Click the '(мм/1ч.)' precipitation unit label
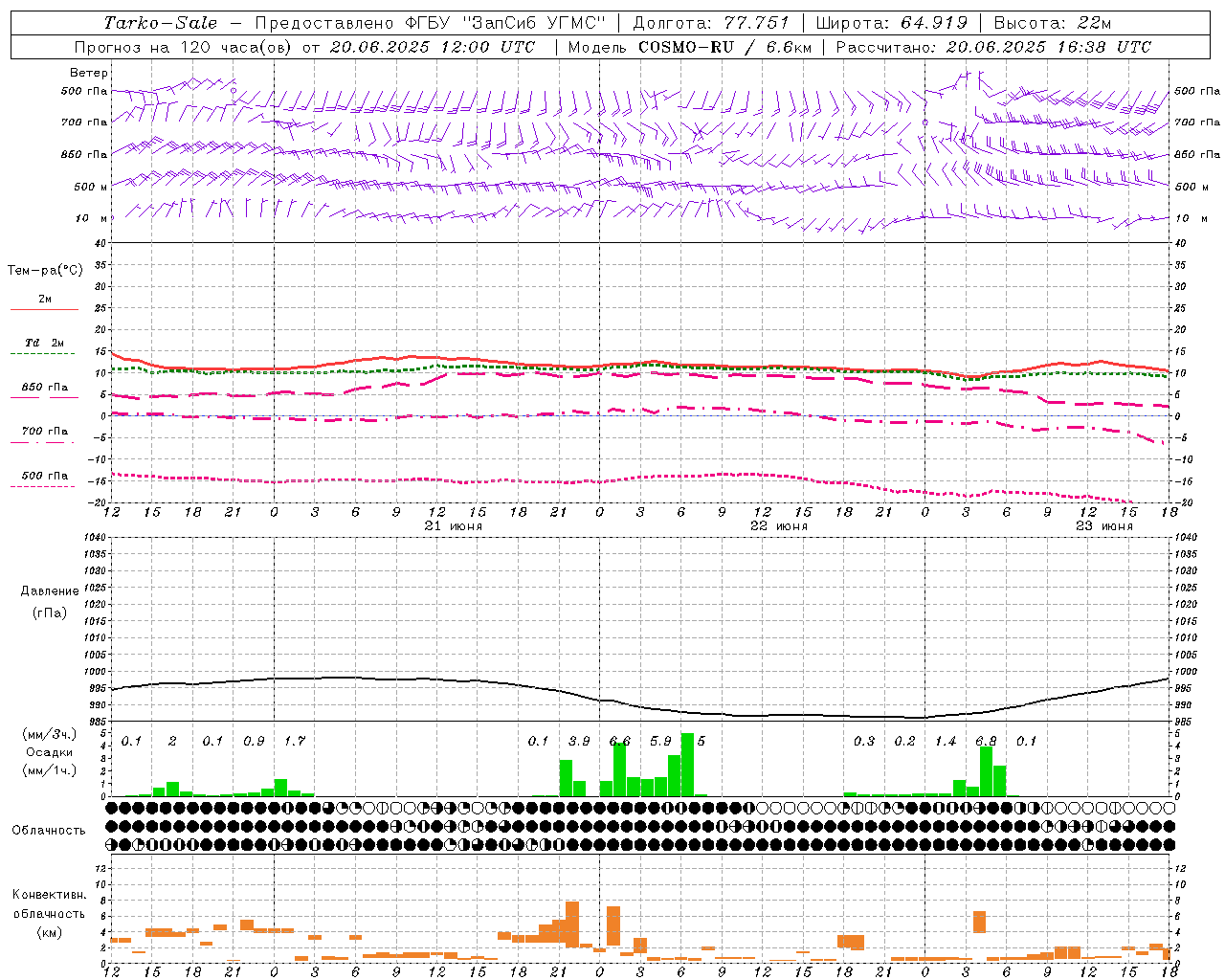 pos(50,770)
